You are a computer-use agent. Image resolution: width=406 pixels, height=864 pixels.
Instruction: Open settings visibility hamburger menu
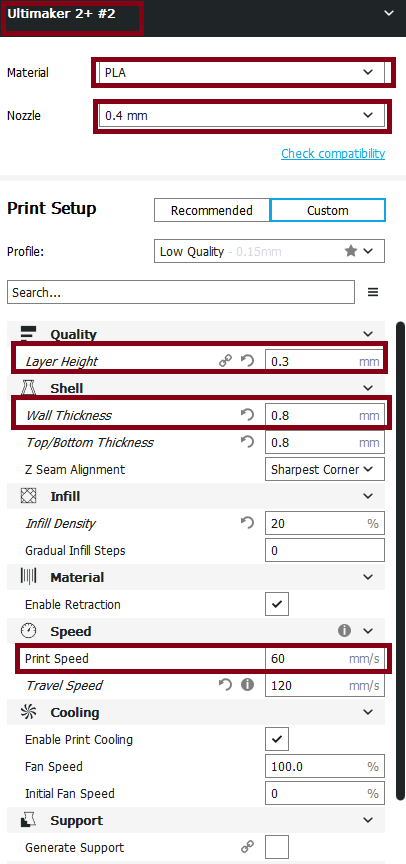pyautogui.click(x=373, y=292)
